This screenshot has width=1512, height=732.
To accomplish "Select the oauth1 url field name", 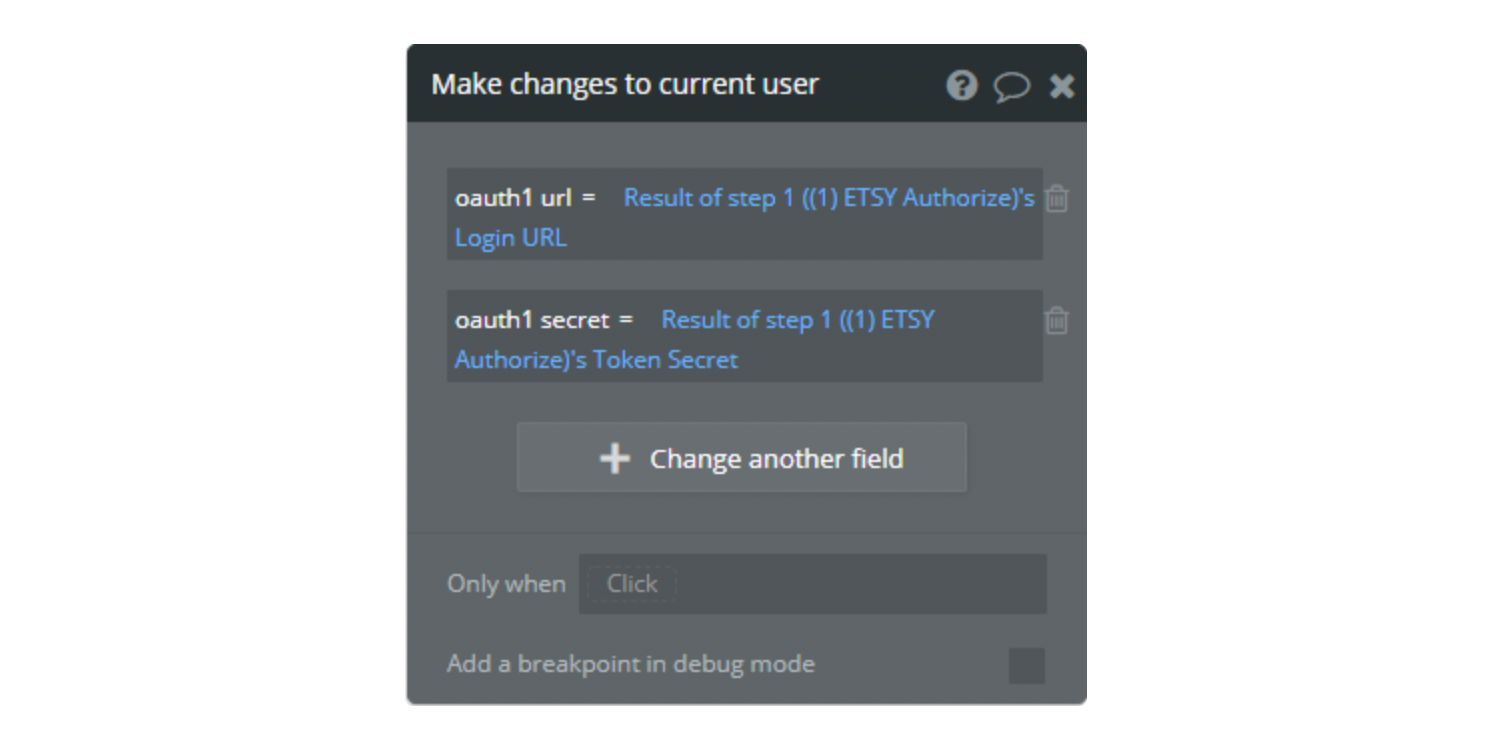I will point(513,198).
